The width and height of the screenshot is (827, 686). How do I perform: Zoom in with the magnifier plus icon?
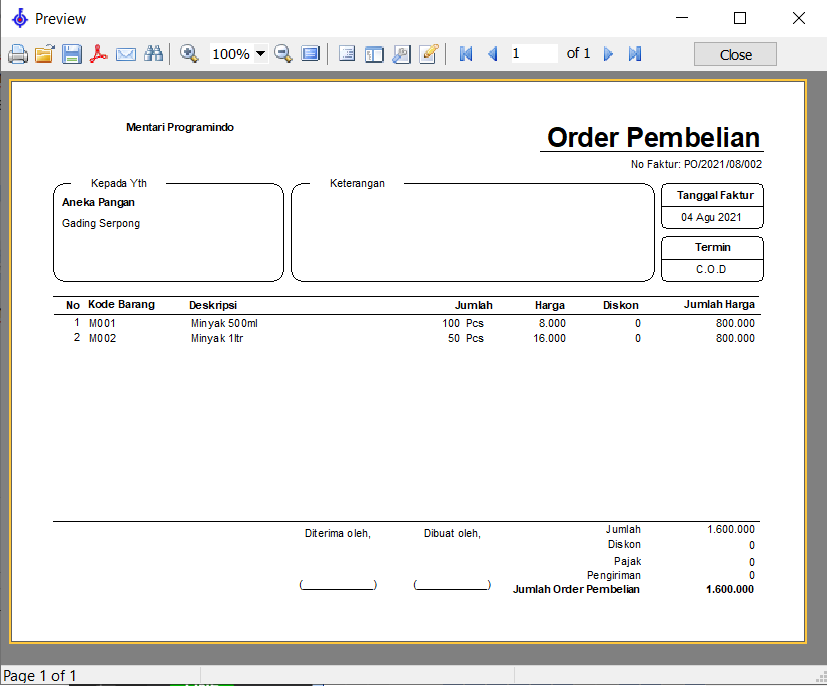(189, 54)
